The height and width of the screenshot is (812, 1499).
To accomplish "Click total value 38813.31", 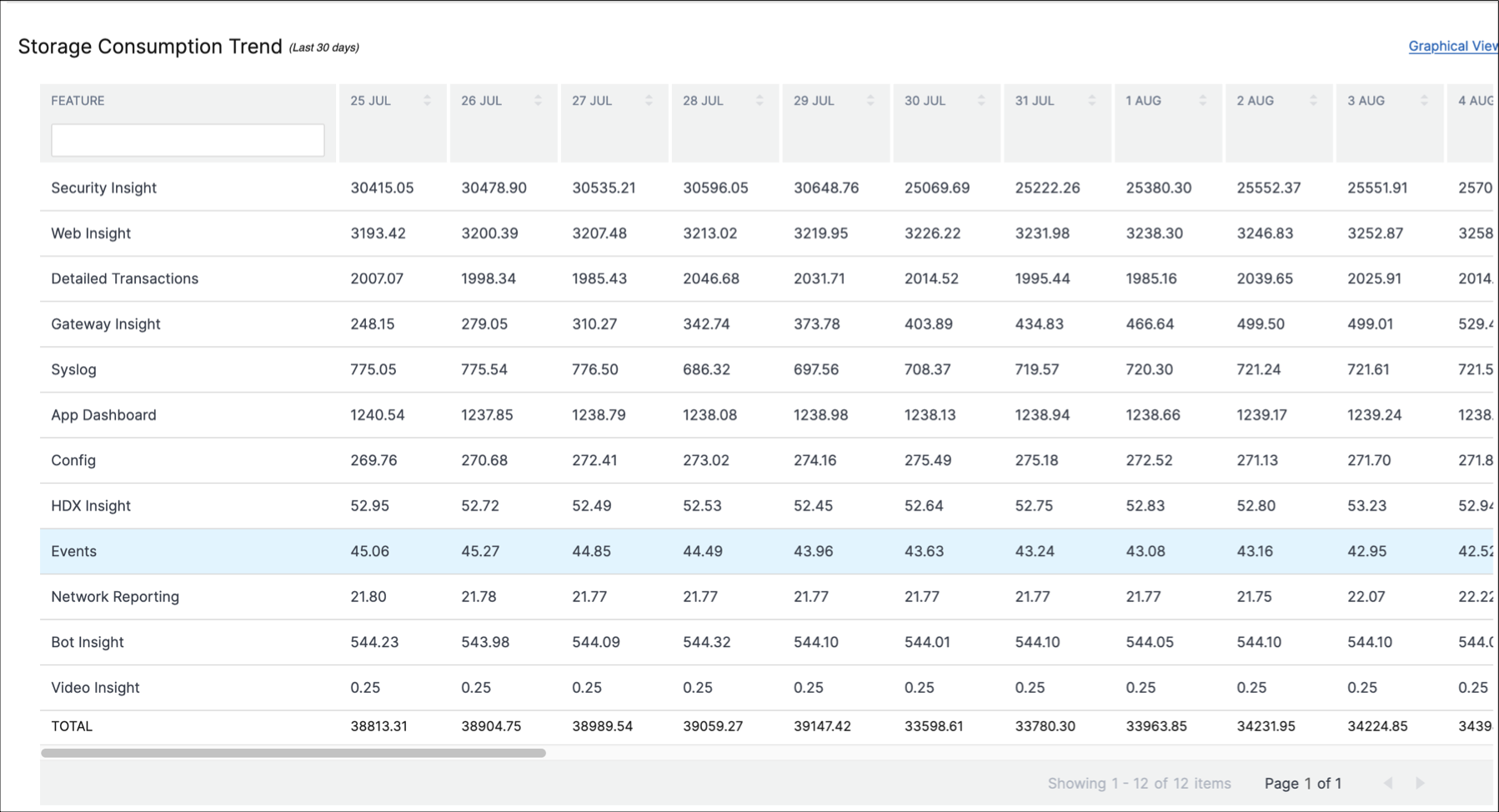I will 379,726.
